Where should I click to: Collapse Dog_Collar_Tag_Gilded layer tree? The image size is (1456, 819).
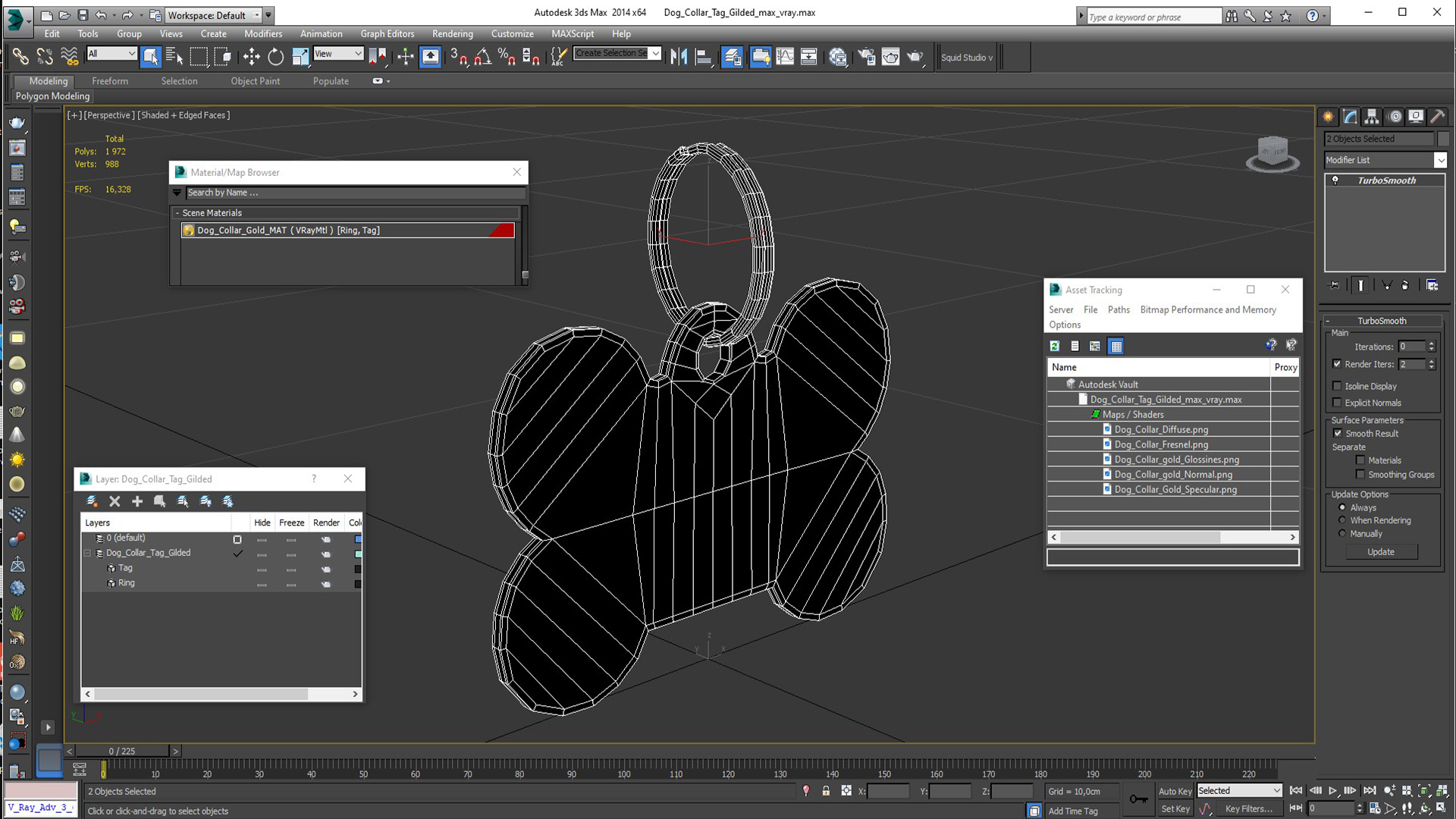click(88, 553)
